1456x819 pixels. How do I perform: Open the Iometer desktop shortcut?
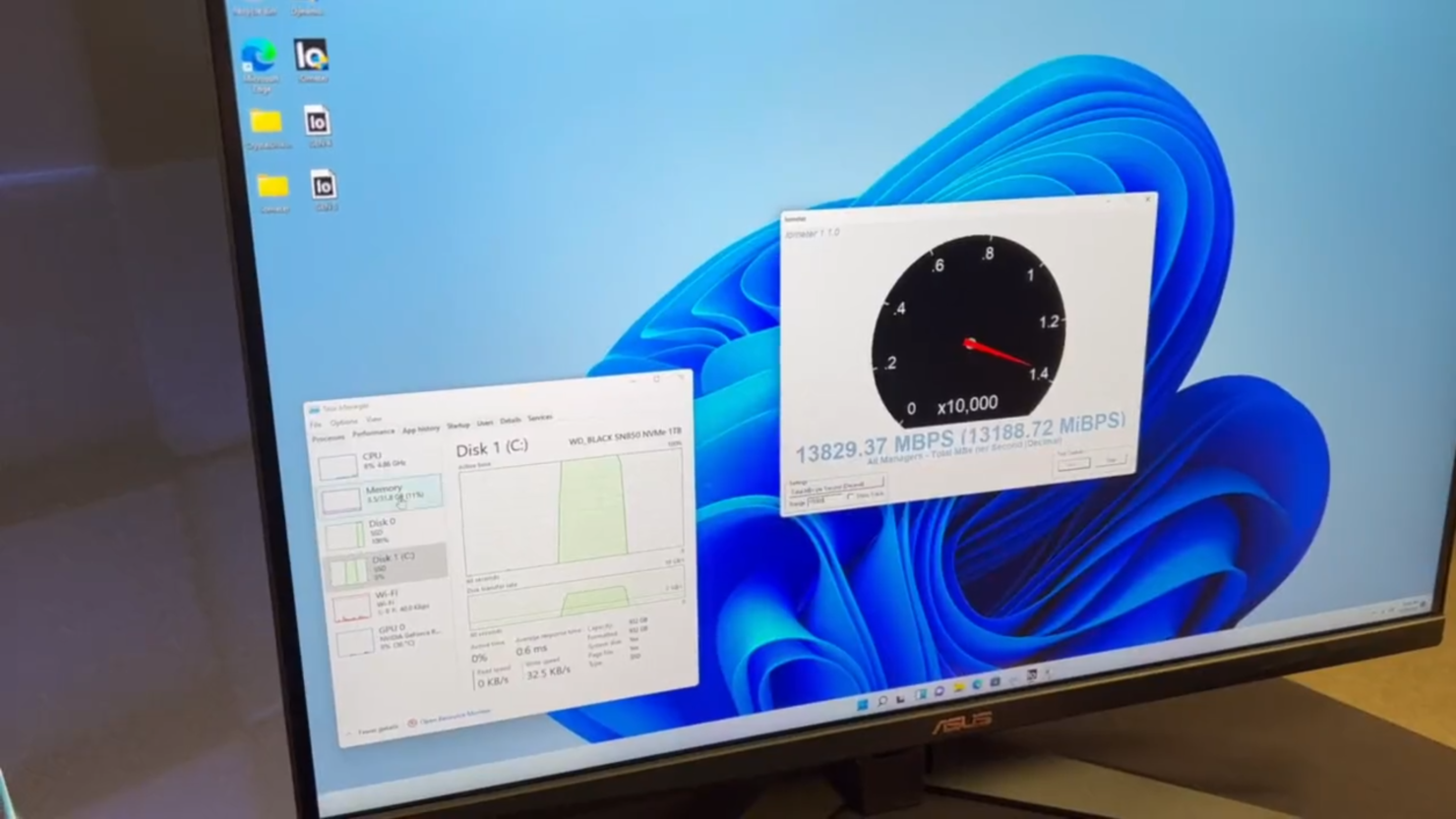pyautogui.click(x=312, y=57)
